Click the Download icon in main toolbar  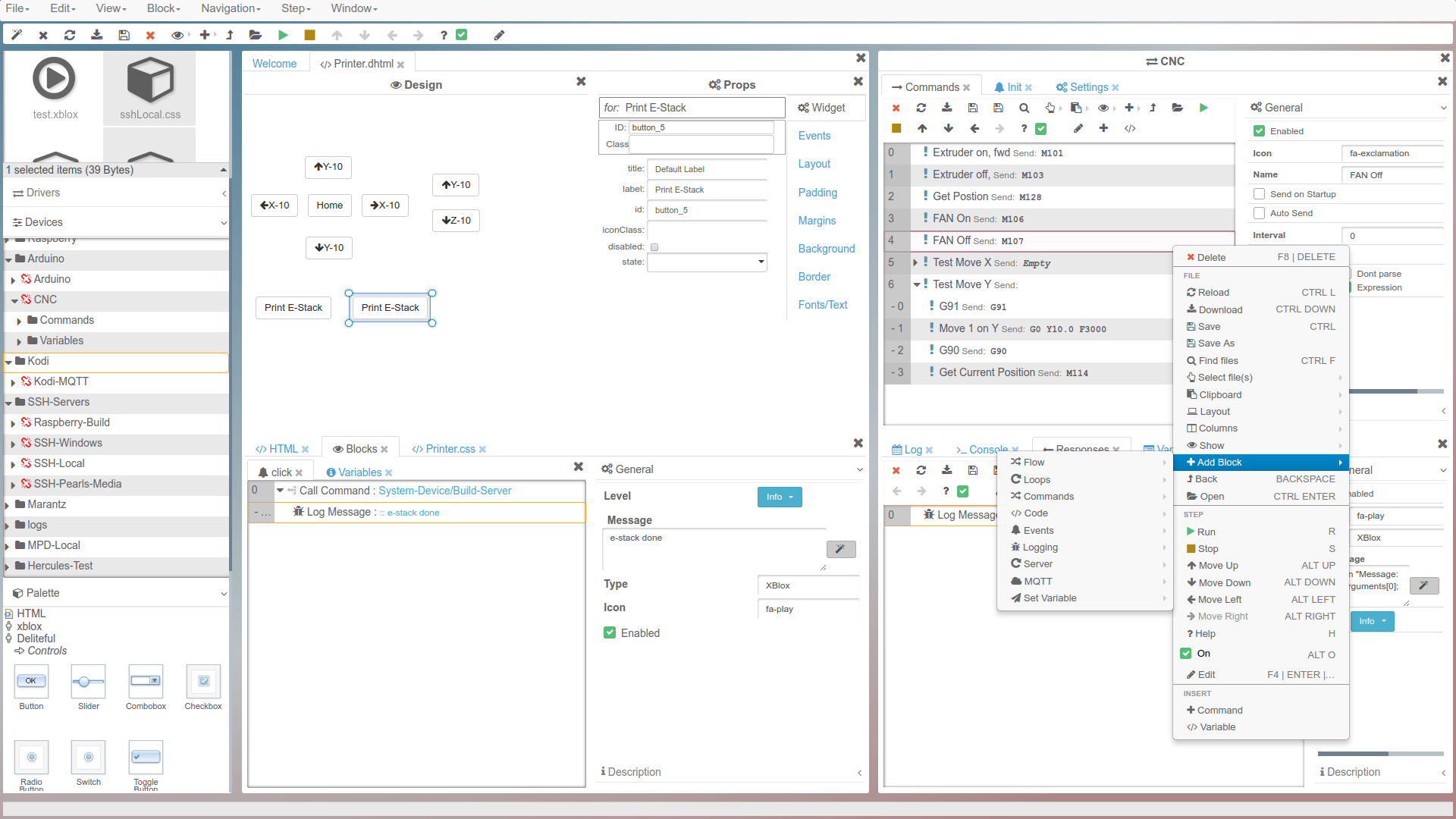pyautogui.click(x=96, y=35)
